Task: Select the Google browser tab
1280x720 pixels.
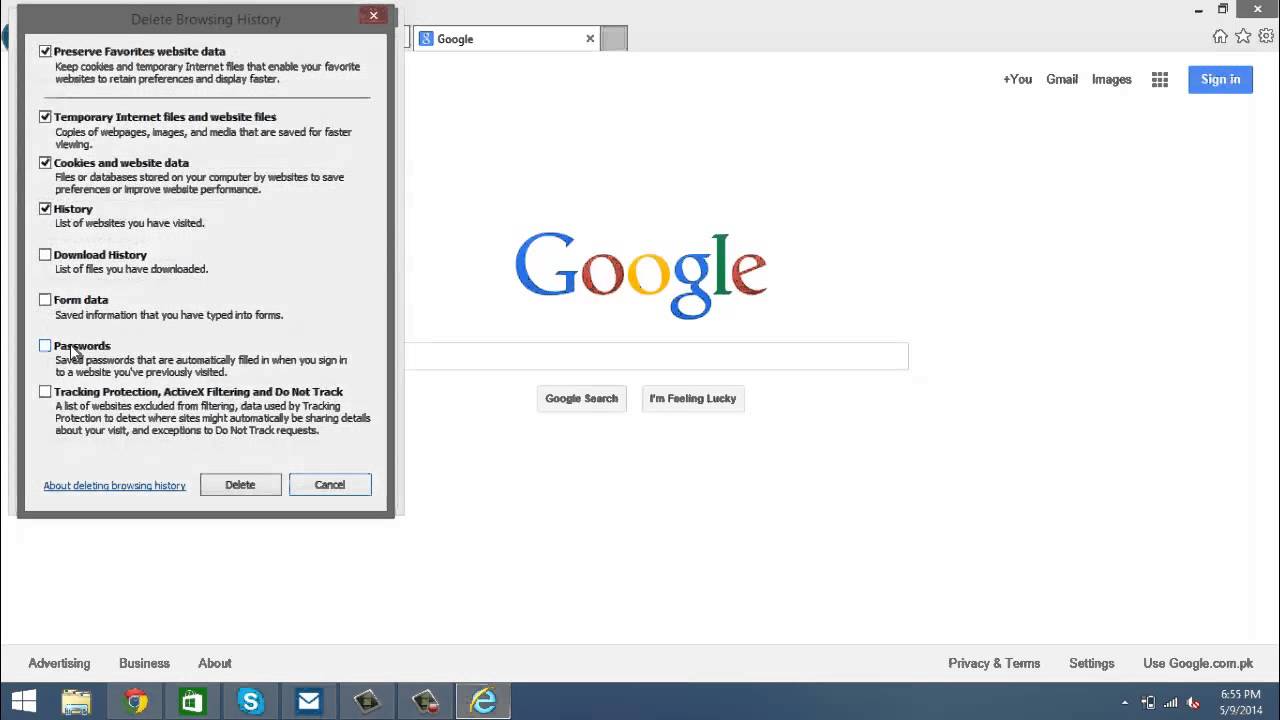Action: [507, 39]
